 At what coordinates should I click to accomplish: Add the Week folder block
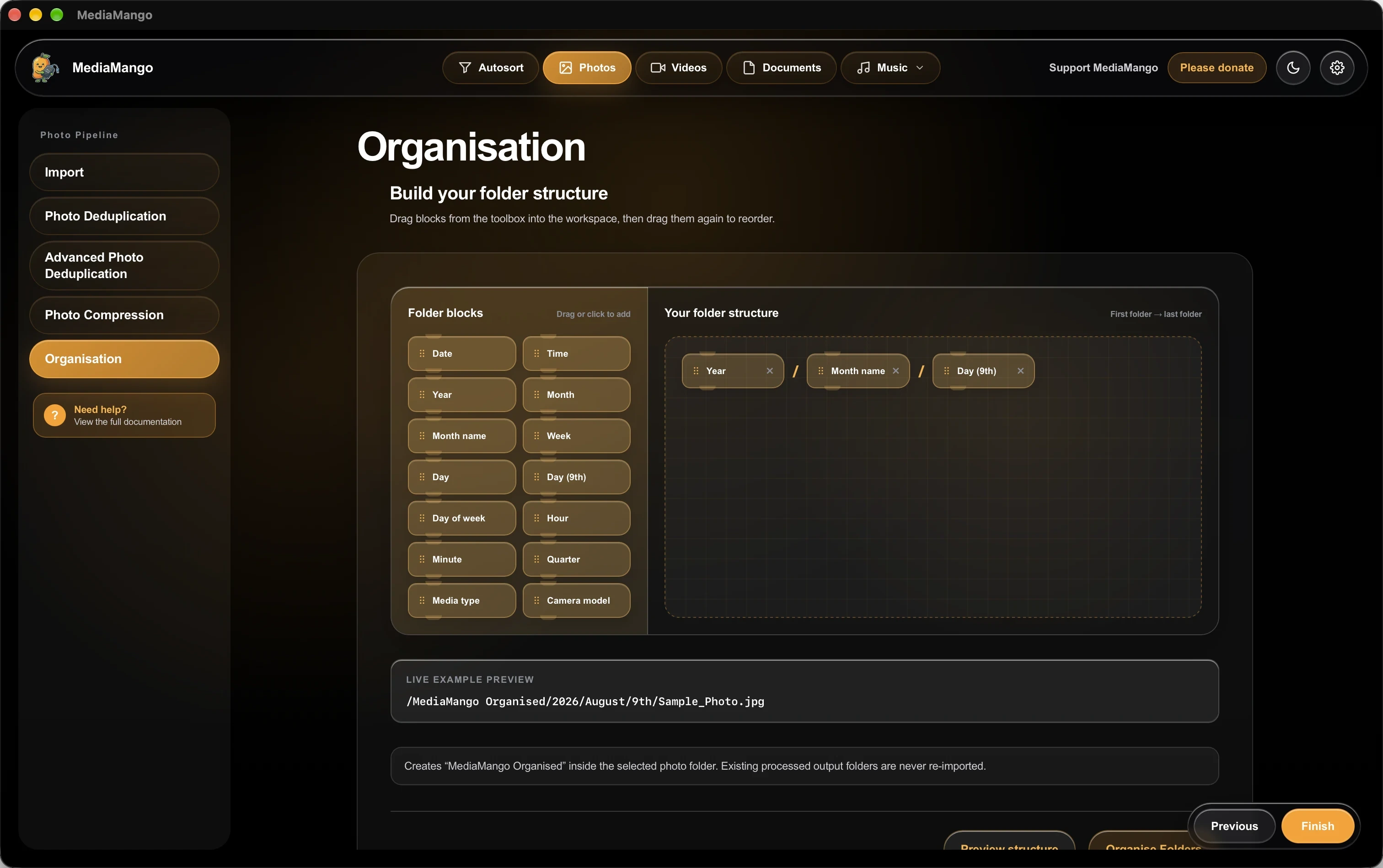tap(576, 436)
